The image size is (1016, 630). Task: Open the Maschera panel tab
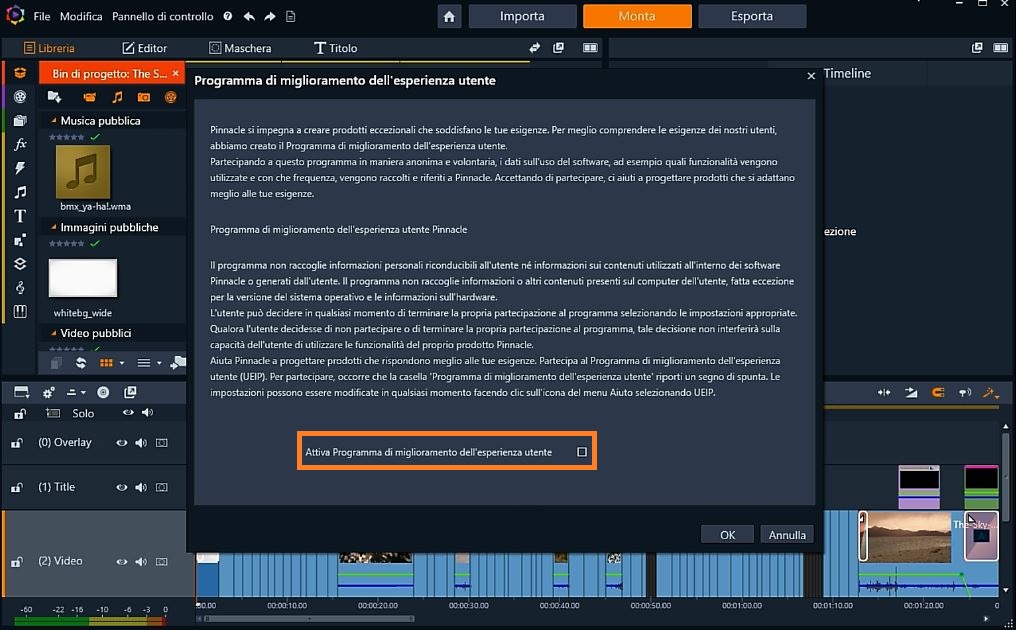click(240, 48)
